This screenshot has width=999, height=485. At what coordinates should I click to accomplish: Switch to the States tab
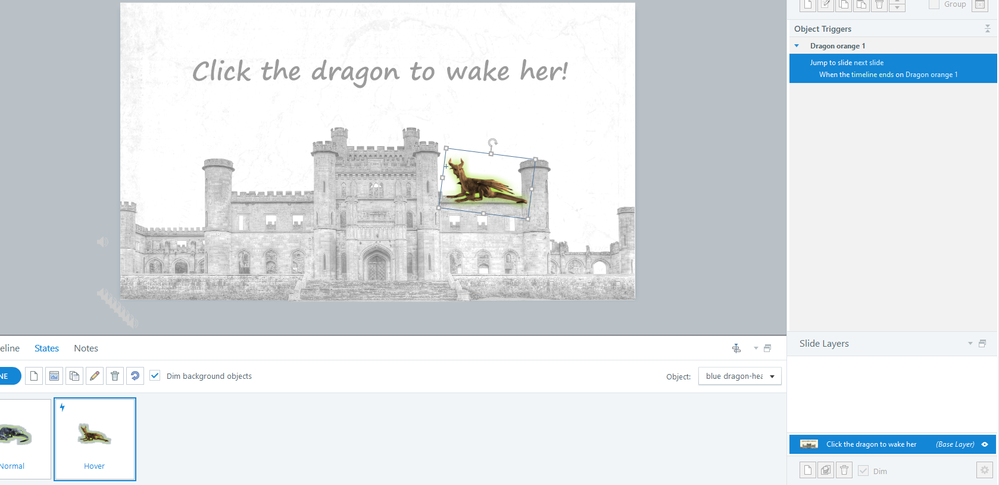coord(47,348)
